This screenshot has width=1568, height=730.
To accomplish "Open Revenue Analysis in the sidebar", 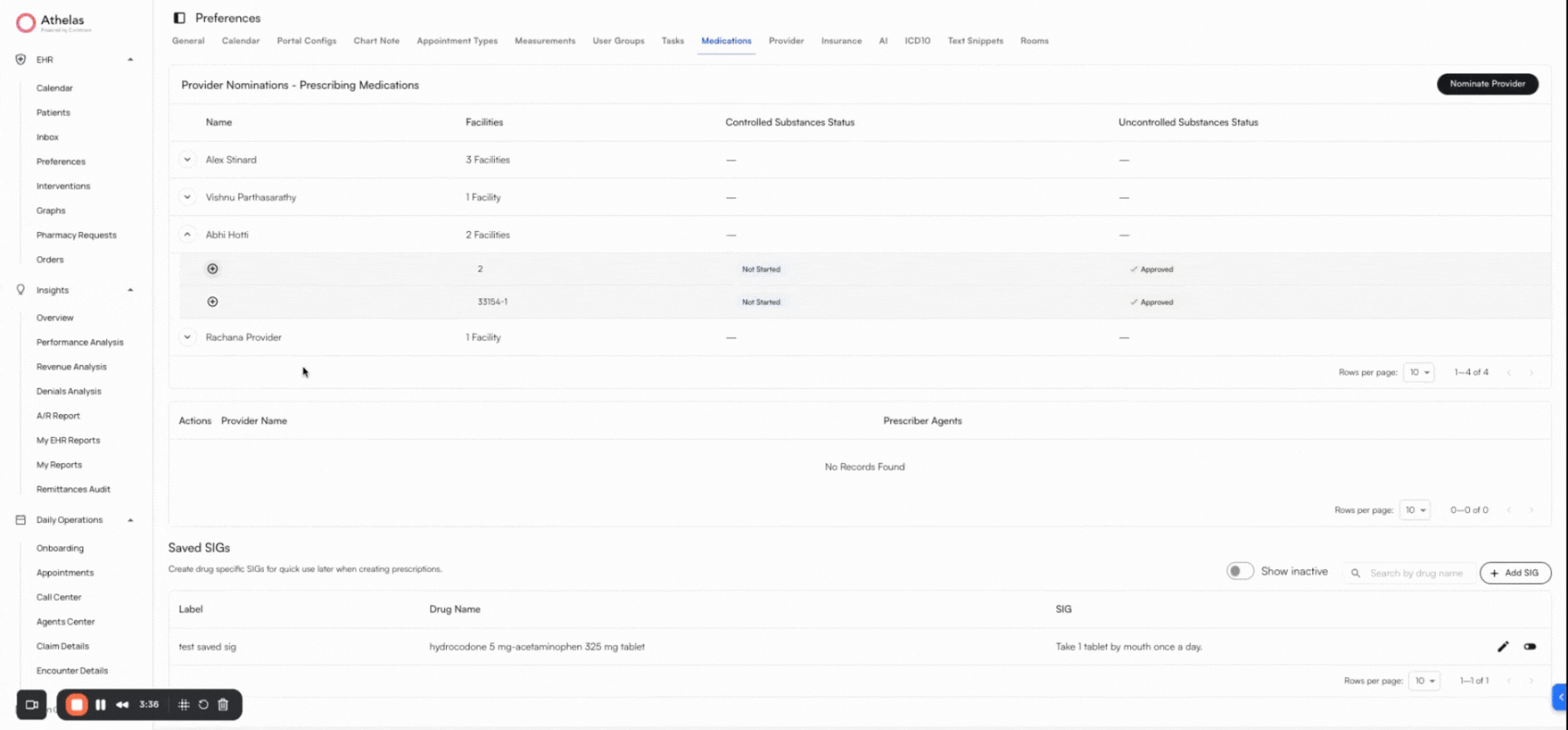I will tap(72, 367).
